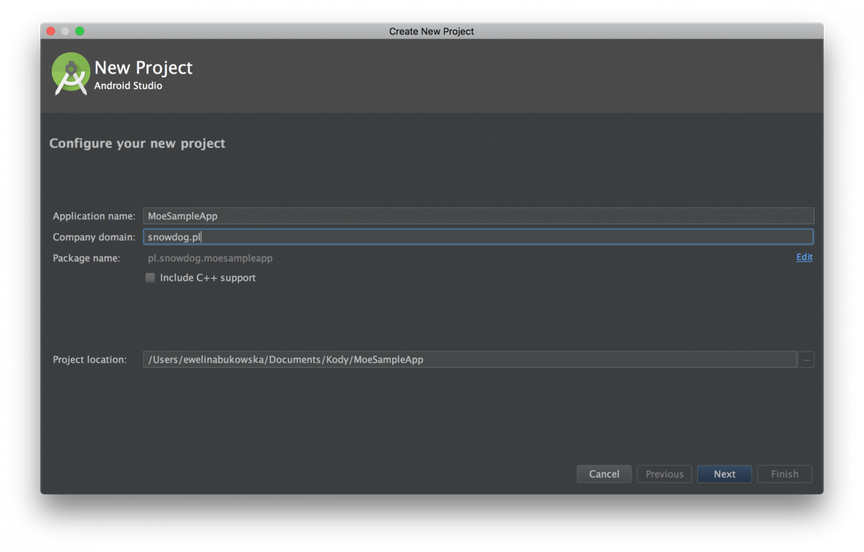This screenshot has height=552, width=864.
Task: Close the Create New Project window
Action: coord(51,31)
